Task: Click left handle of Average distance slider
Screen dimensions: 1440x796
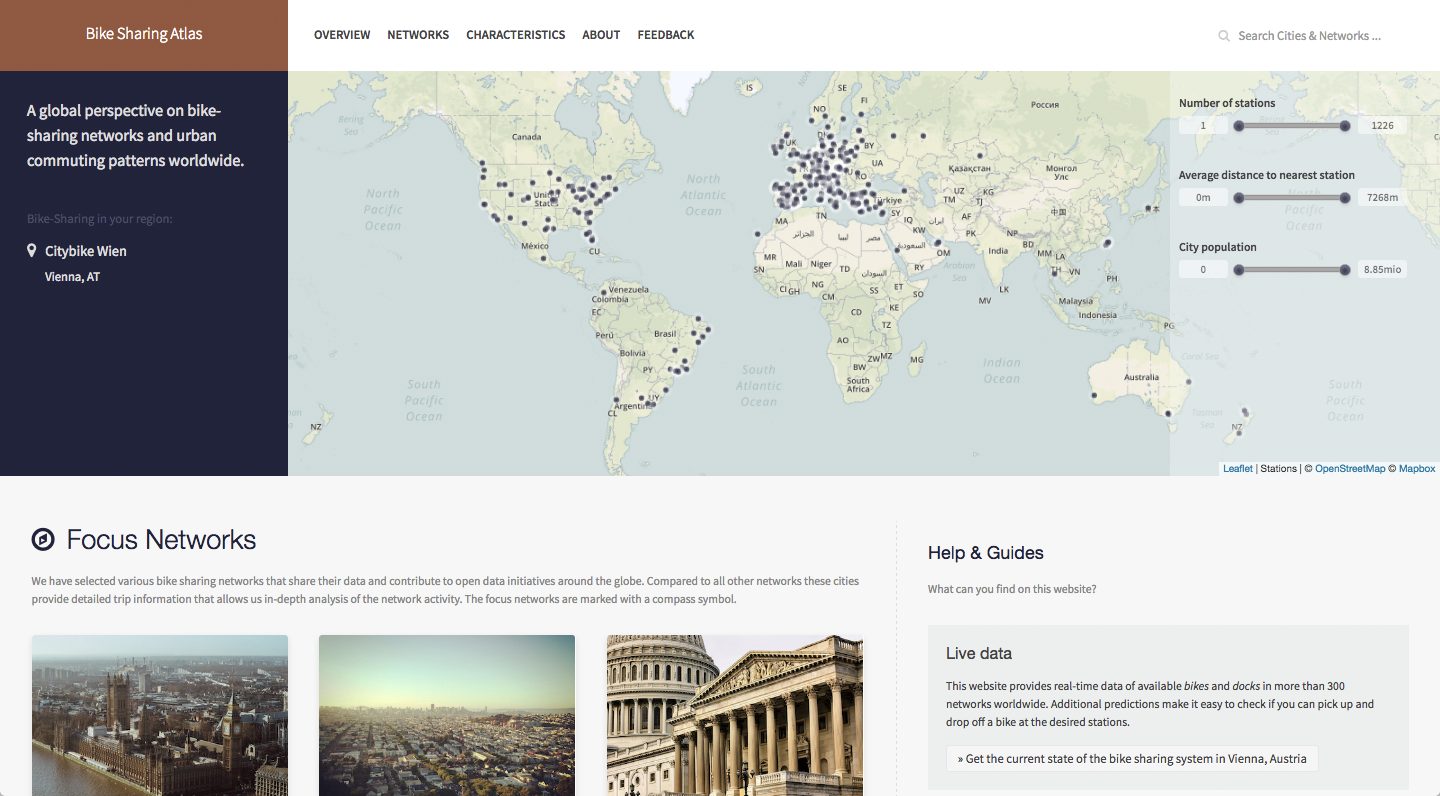Action: (x=1239, y=198)
